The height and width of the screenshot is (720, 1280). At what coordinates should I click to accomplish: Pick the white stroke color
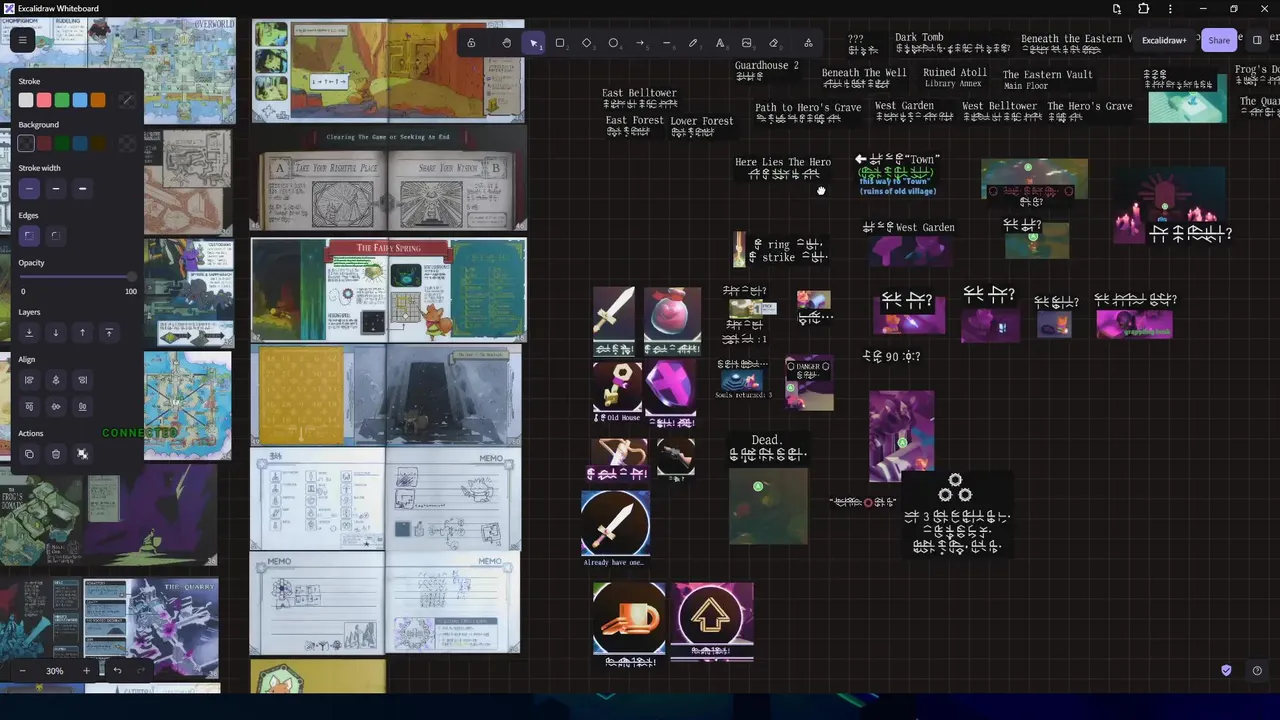point(26,100)
